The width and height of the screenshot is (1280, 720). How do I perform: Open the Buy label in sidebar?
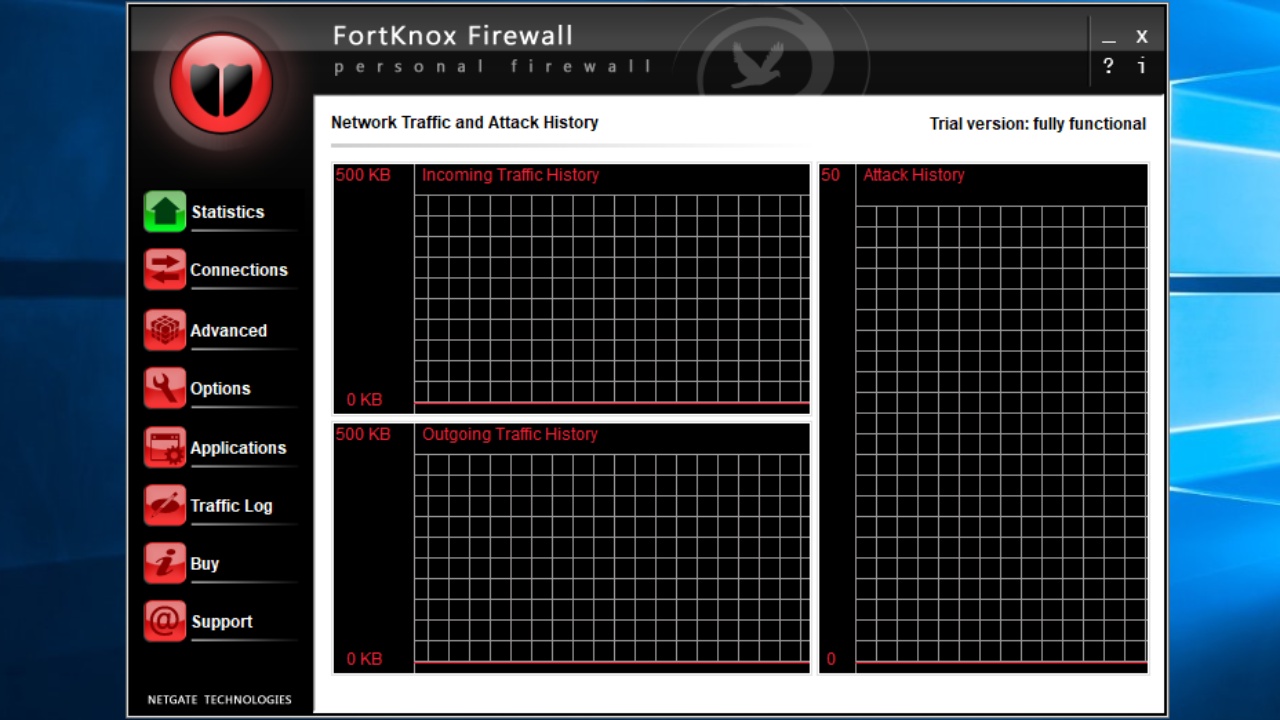coord(205,564)
